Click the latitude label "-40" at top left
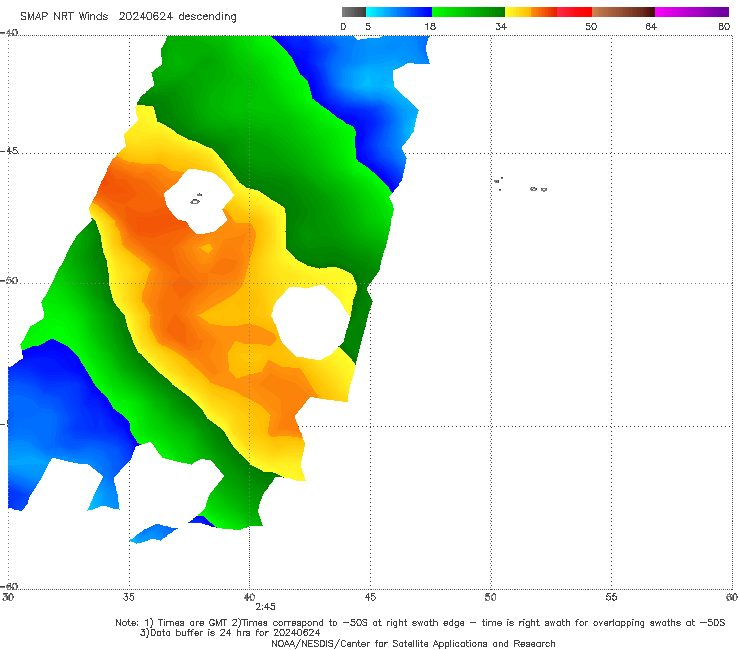Screen dimensions: 740x650 (x=9, y=32)
